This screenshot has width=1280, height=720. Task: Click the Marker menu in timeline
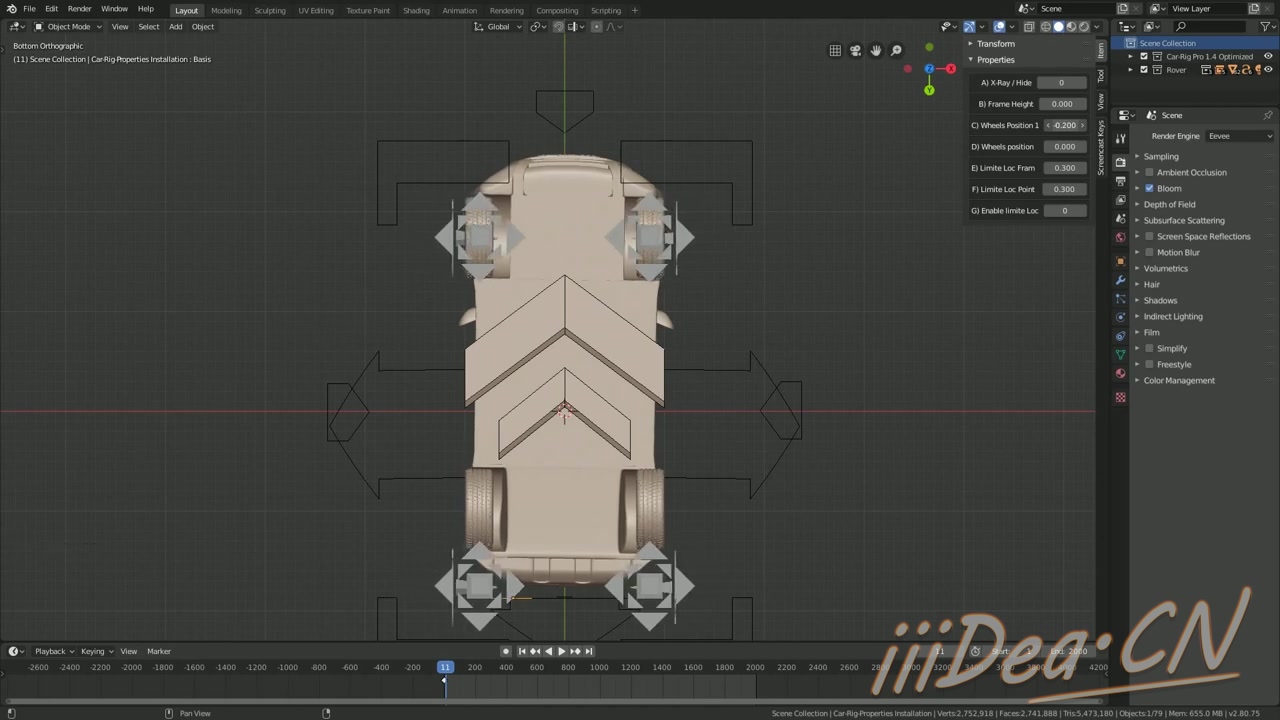(x=159, y=651)
